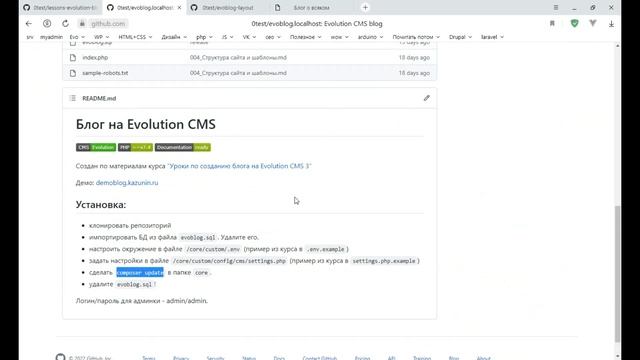Click the CMS Evolution badge
Viewport: 640px width, 360px height.
pos(96,147)
